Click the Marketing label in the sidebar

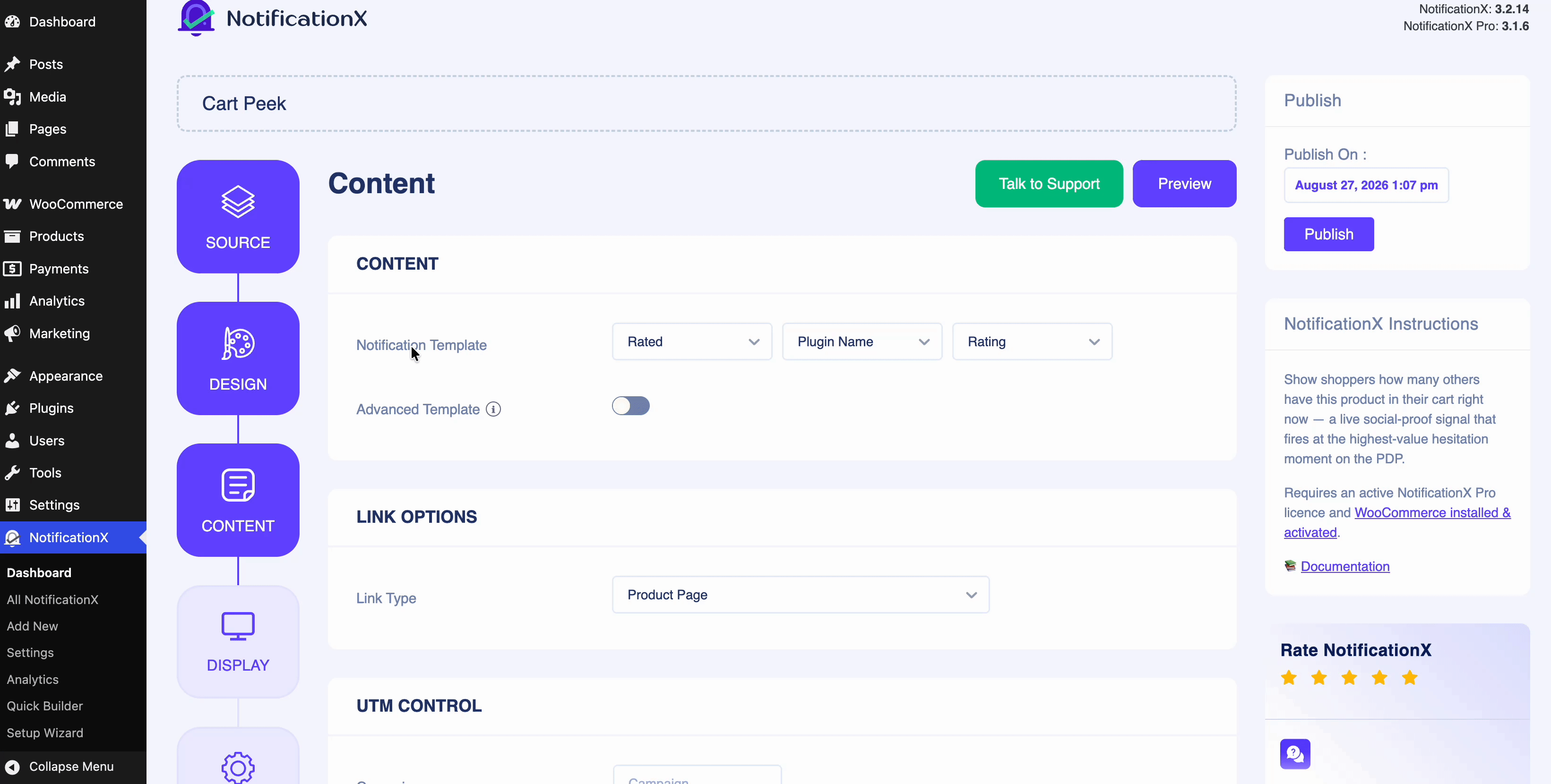pyautogui.click(x=60, y=333)
